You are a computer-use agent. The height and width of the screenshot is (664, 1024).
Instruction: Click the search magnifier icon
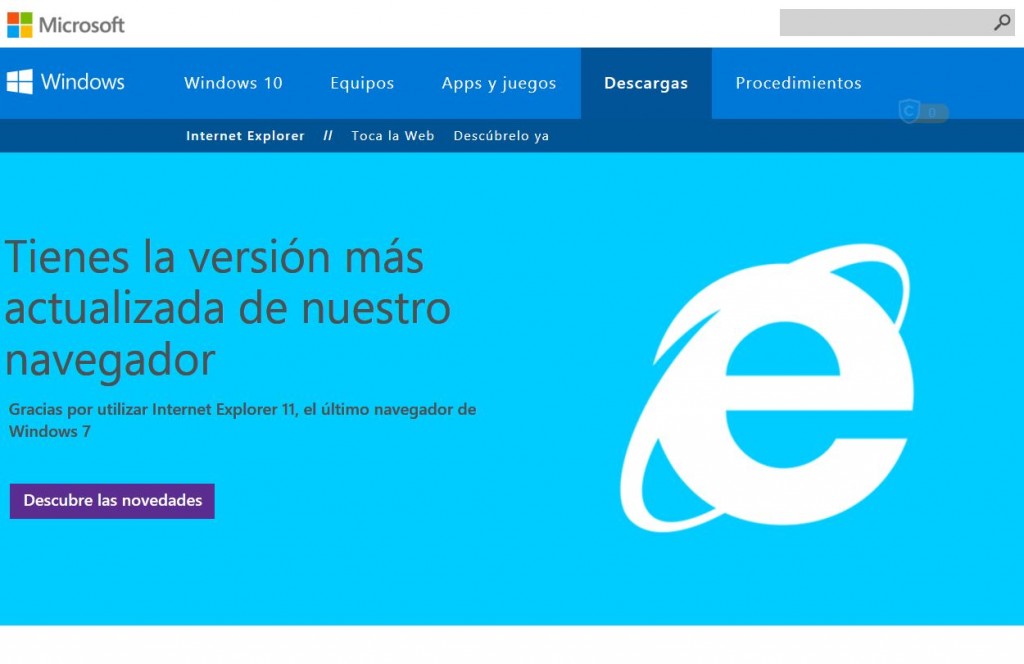1002,22
